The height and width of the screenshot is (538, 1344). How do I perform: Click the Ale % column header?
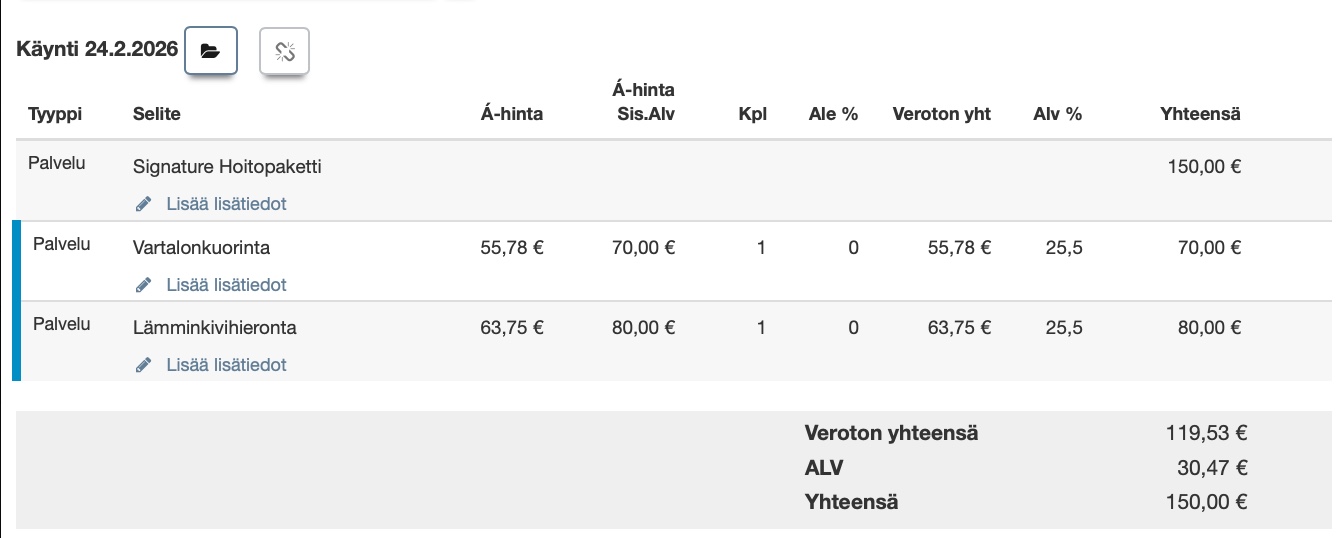click(833, 114)
